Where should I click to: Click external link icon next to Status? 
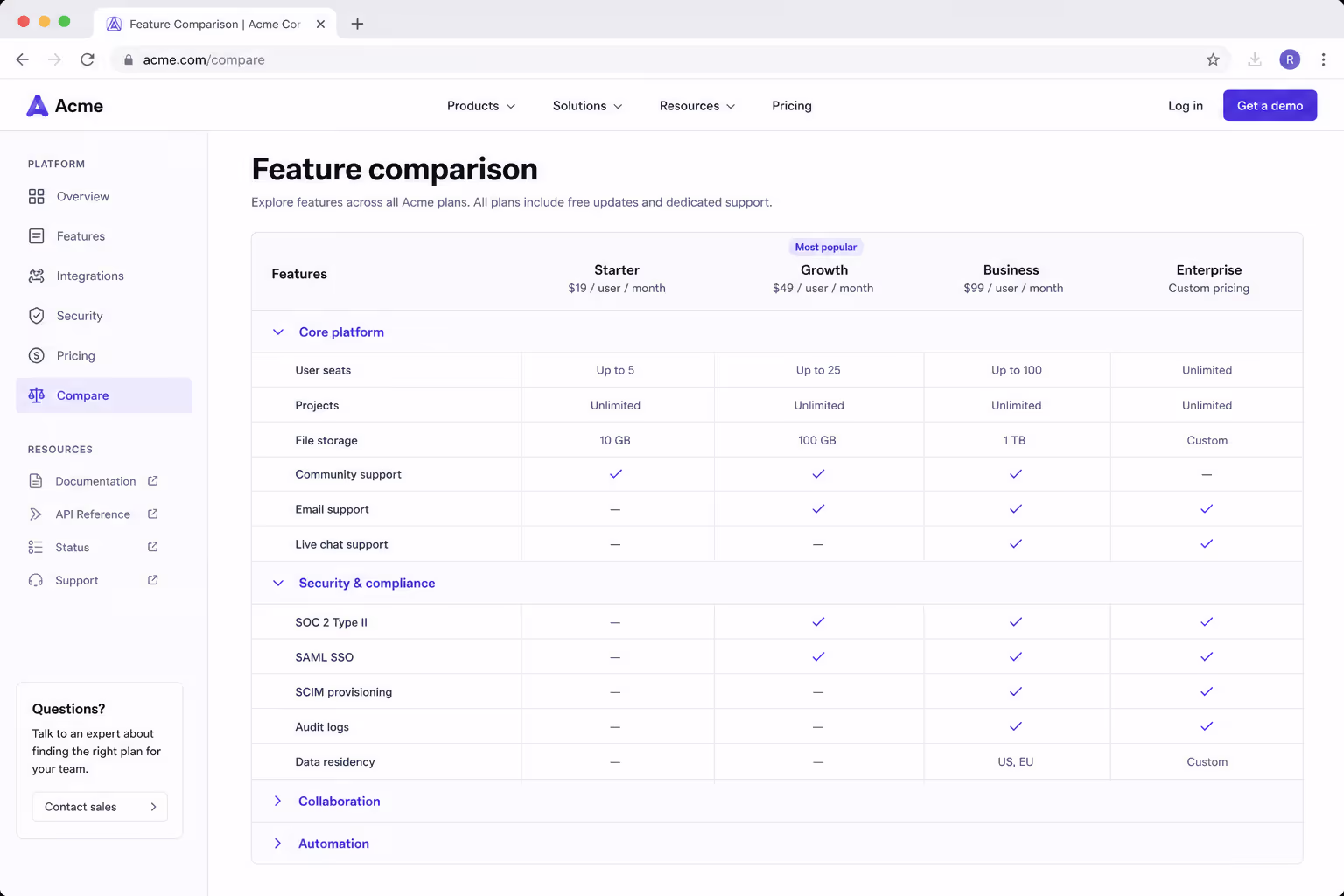click(153, 547)
